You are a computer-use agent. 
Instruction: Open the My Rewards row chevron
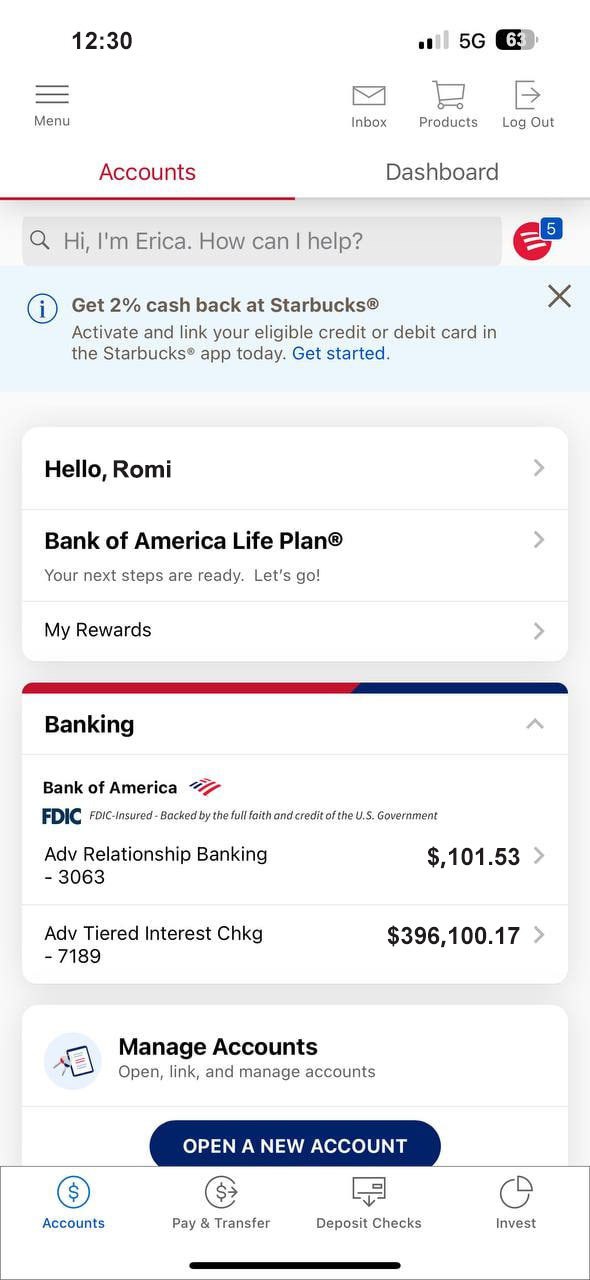click(539, 630)
